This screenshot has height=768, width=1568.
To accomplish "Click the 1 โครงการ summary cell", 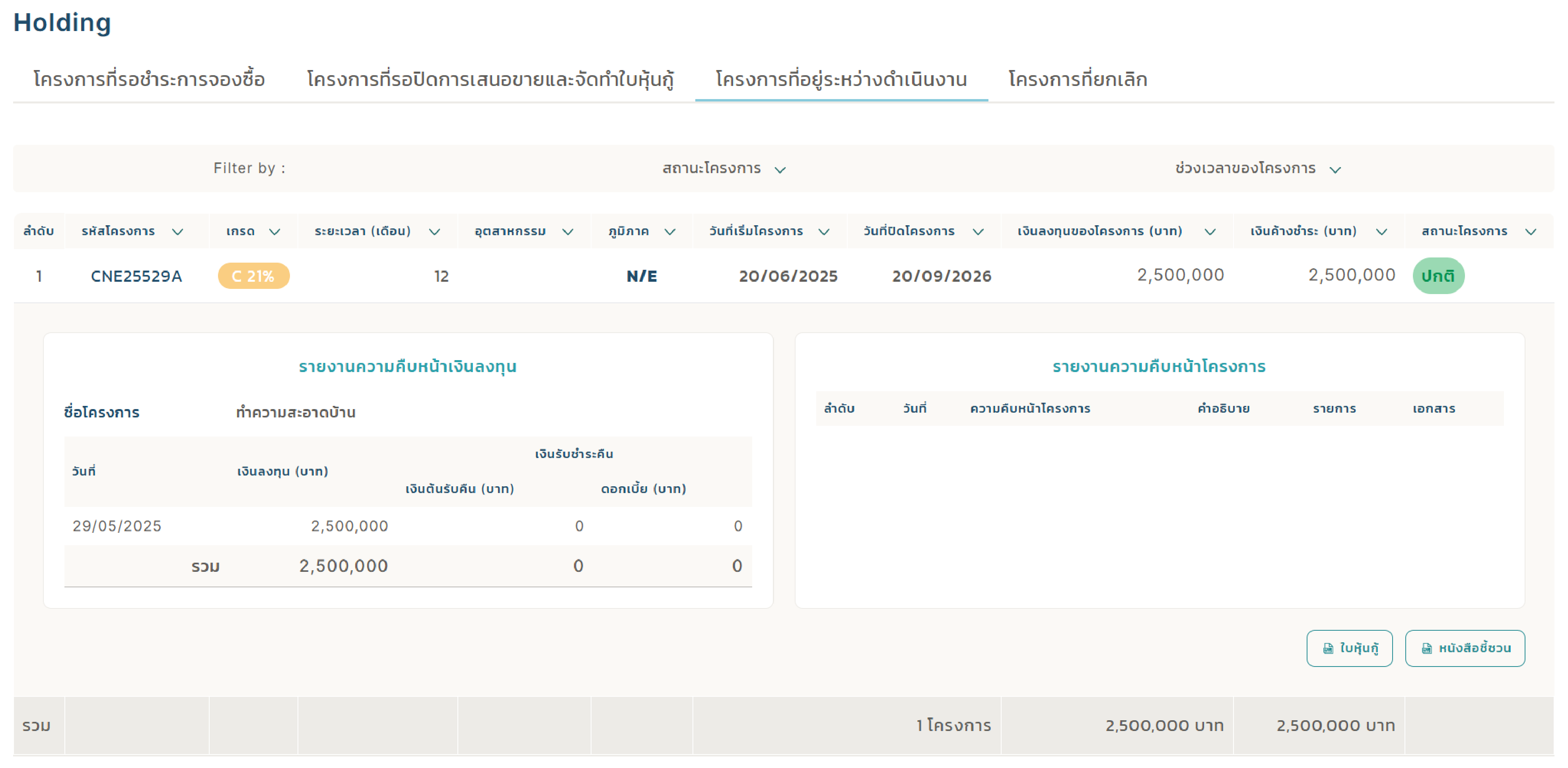I will tap(954, 726).
